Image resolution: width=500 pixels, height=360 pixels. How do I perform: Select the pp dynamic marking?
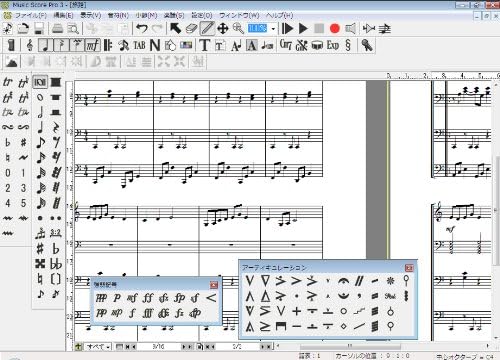(x=101, y=313)
